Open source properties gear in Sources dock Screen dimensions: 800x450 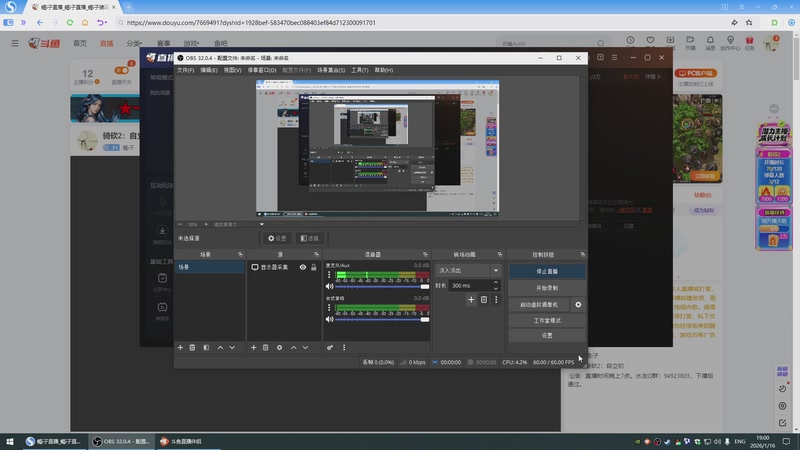[279, 347]
